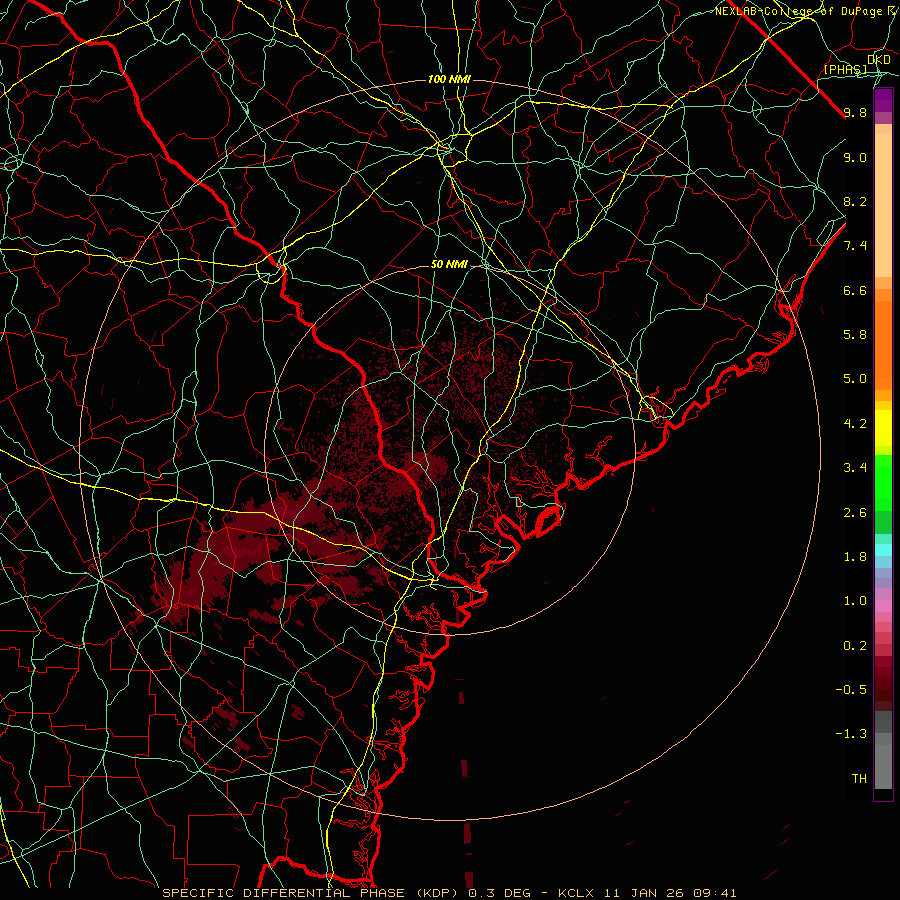The width and height of the screenshot is (900, 900).
Task: Click the "11 JAN 26" date text
Action: click(x=645, y=893)
